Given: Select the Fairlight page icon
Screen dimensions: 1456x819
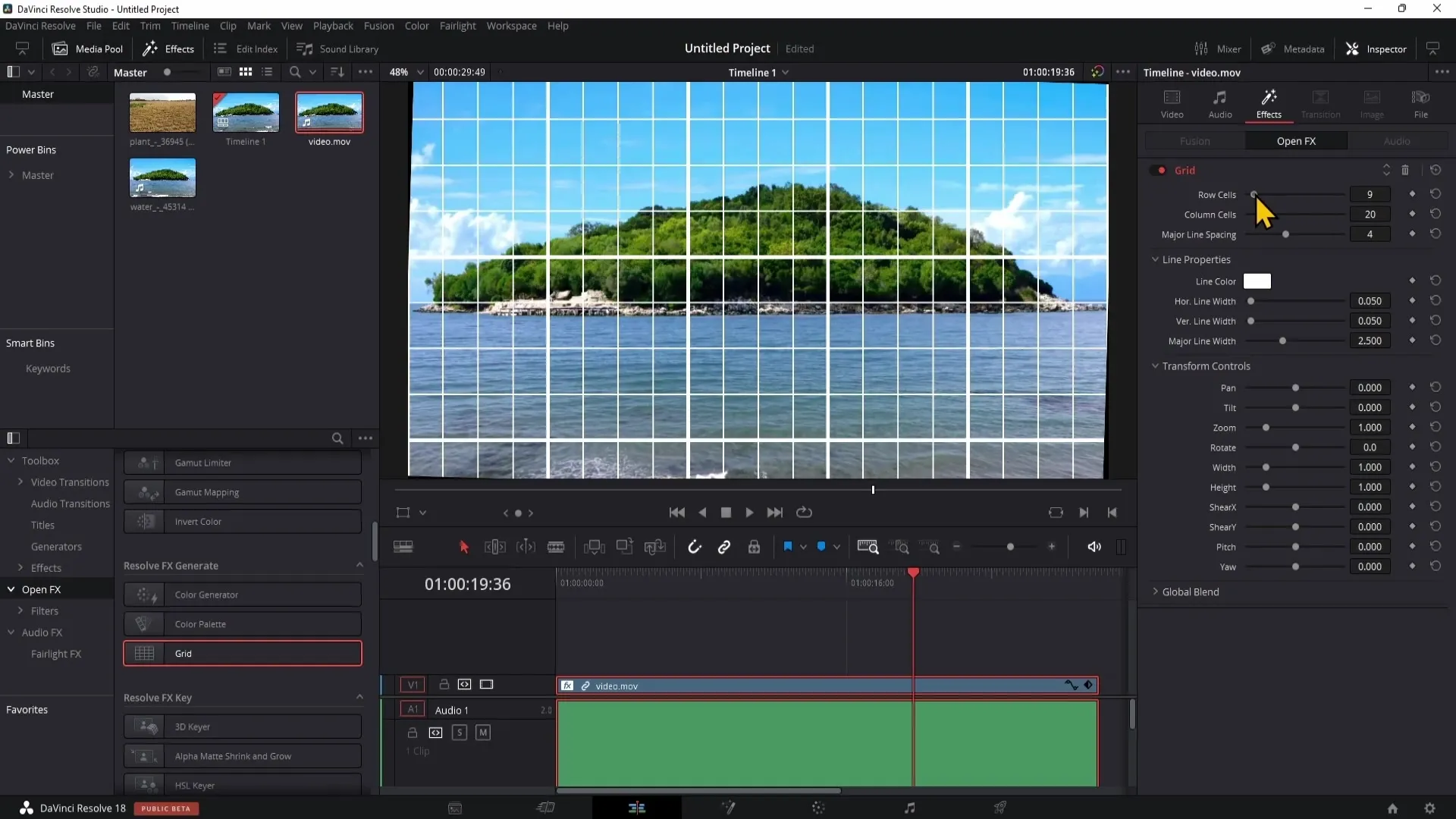Looking at the screenshot, I should (x=910, y=808).
